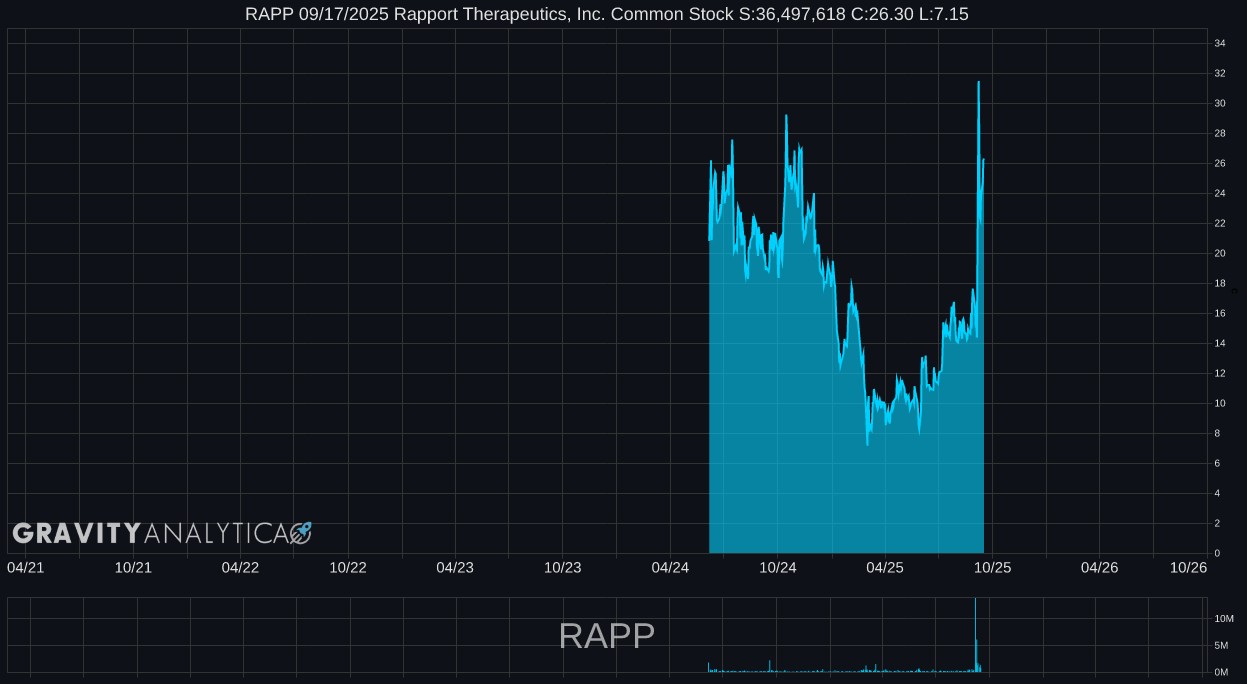Click the 2 price axis label
Screen dimensions: 1247x684
pyautogui.click(x=1217, y=523)
